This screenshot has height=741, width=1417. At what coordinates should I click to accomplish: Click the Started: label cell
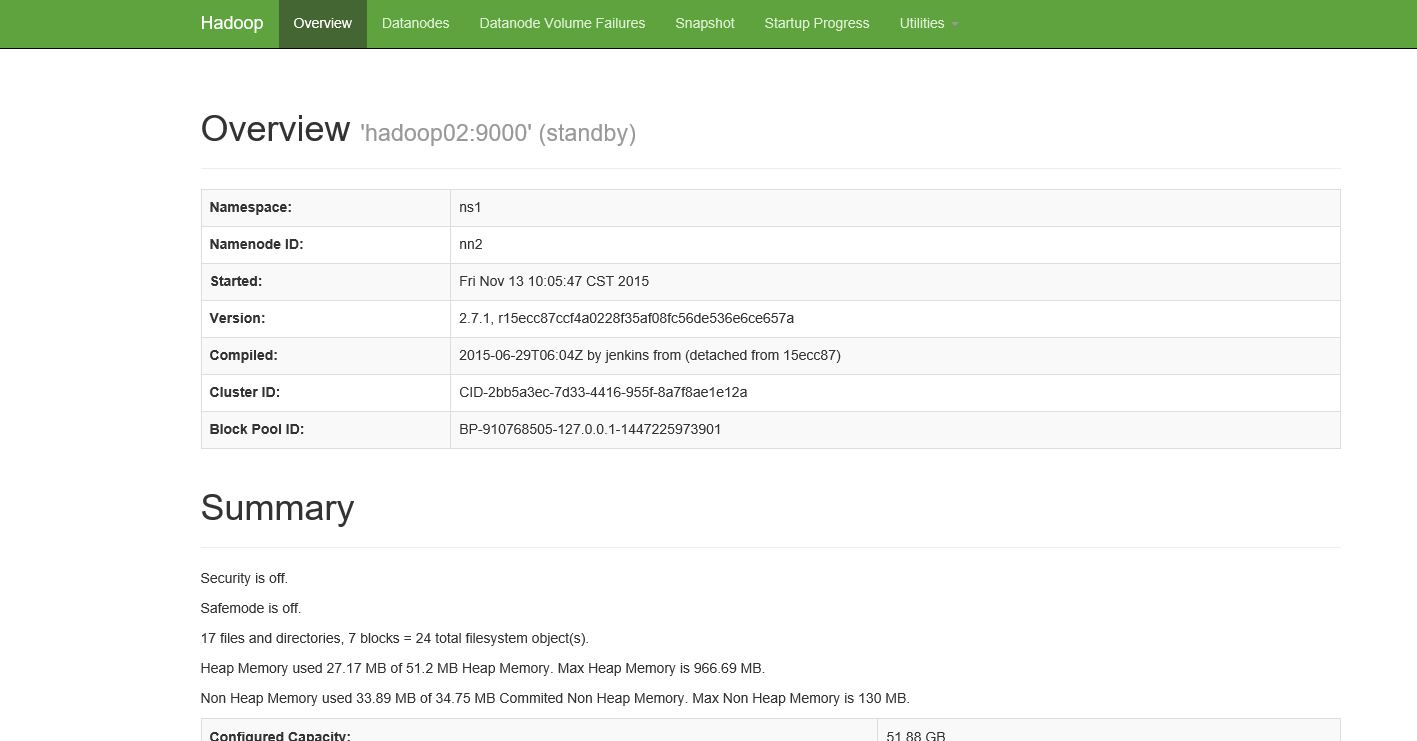[326, 282]
